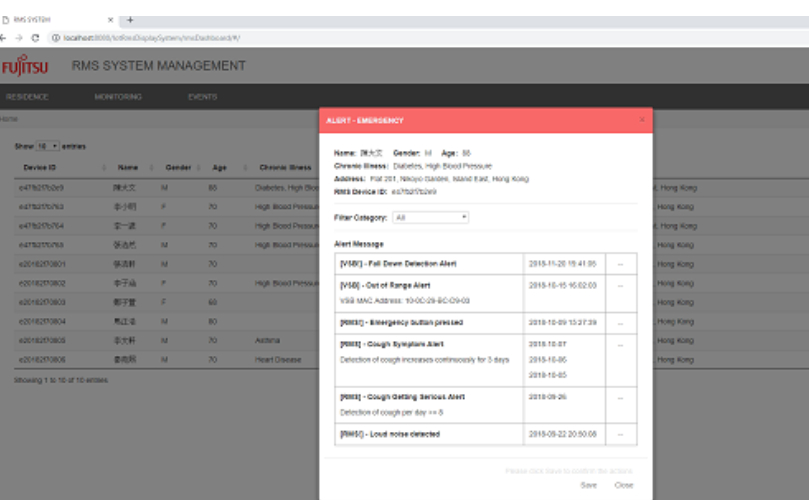Image resolution: width=809 pixels, height=500 pixels.
Task: Click the browser back arrow
Action: 3,37
